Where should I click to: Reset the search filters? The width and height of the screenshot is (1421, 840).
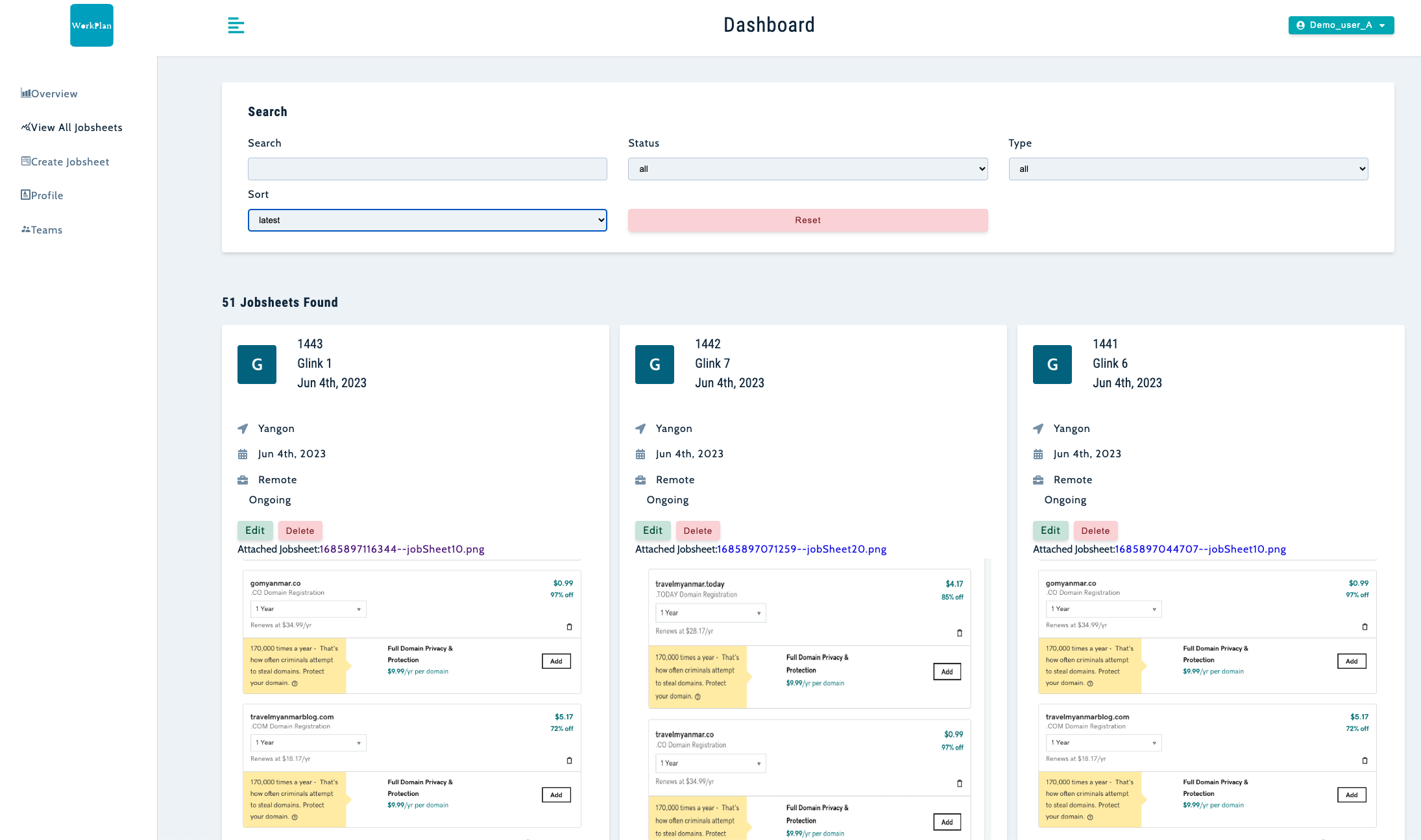click(808, 220)
